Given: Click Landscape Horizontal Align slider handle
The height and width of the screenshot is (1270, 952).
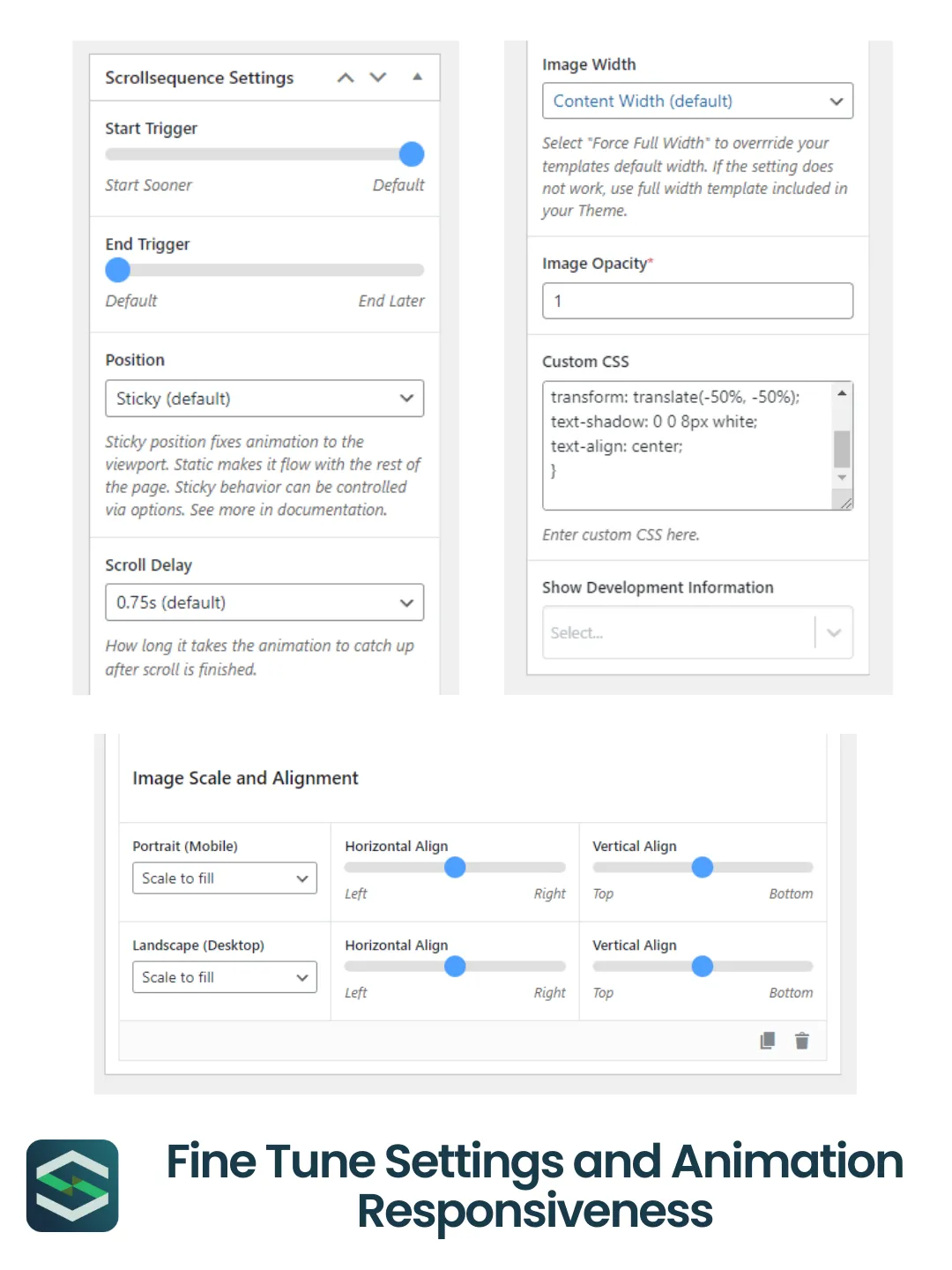Looking at the screenshot, I should 455,967.
